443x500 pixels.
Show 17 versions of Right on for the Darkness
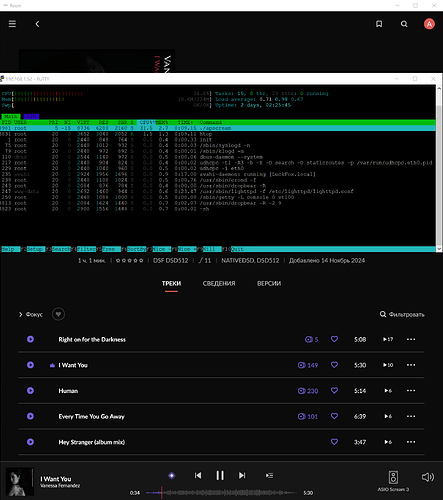pos(388,339)
